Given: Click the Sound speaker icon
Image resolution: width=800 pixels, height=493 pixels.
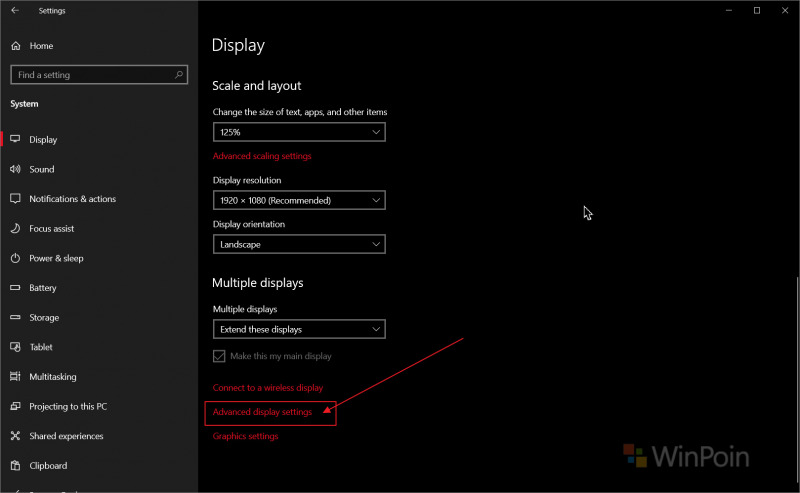Looking at the screenshot, I should [15, 169].
